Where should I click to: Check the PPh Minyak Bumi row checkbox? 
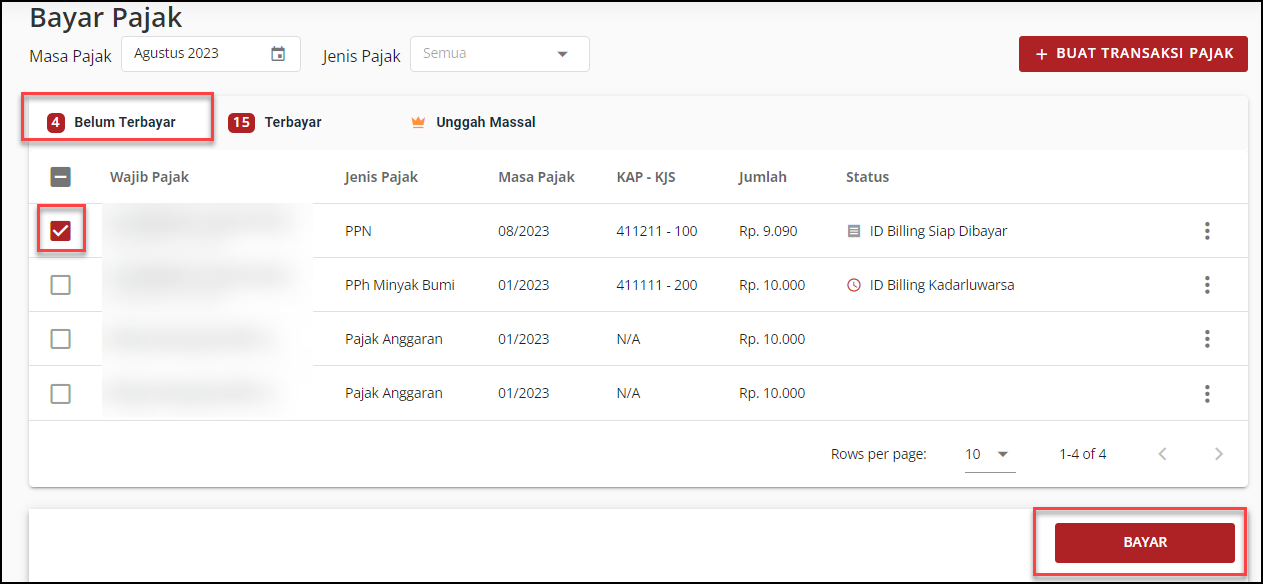(61, 285)
